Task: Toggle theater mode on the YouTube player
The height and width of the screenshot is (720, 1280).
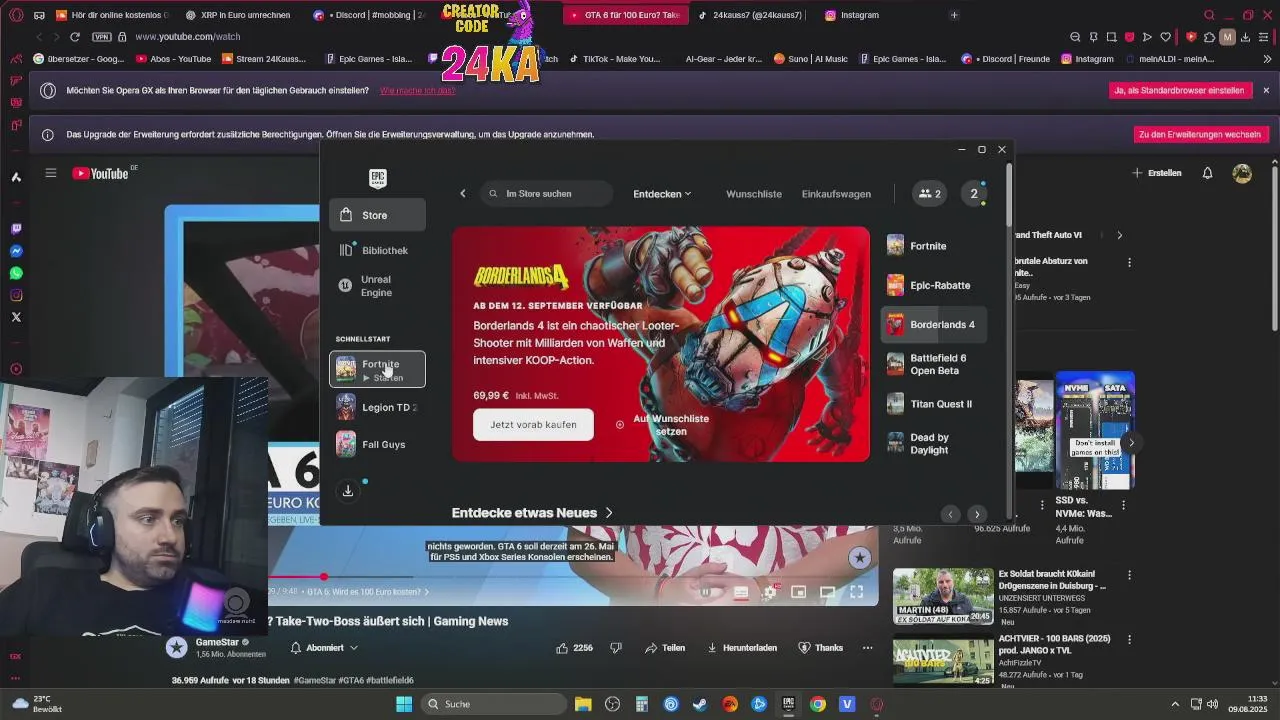Action: 828,592
